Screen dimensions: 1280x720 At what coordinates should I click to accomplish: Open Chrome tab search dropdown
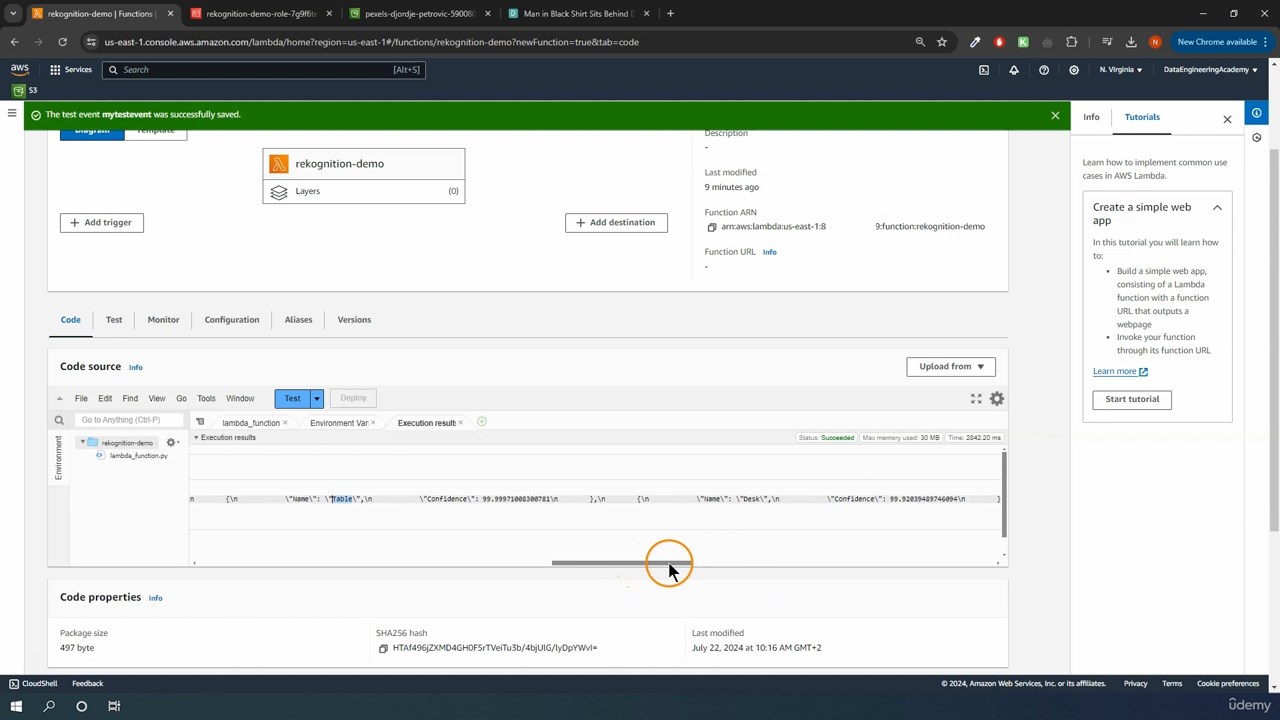coord(13,14)
